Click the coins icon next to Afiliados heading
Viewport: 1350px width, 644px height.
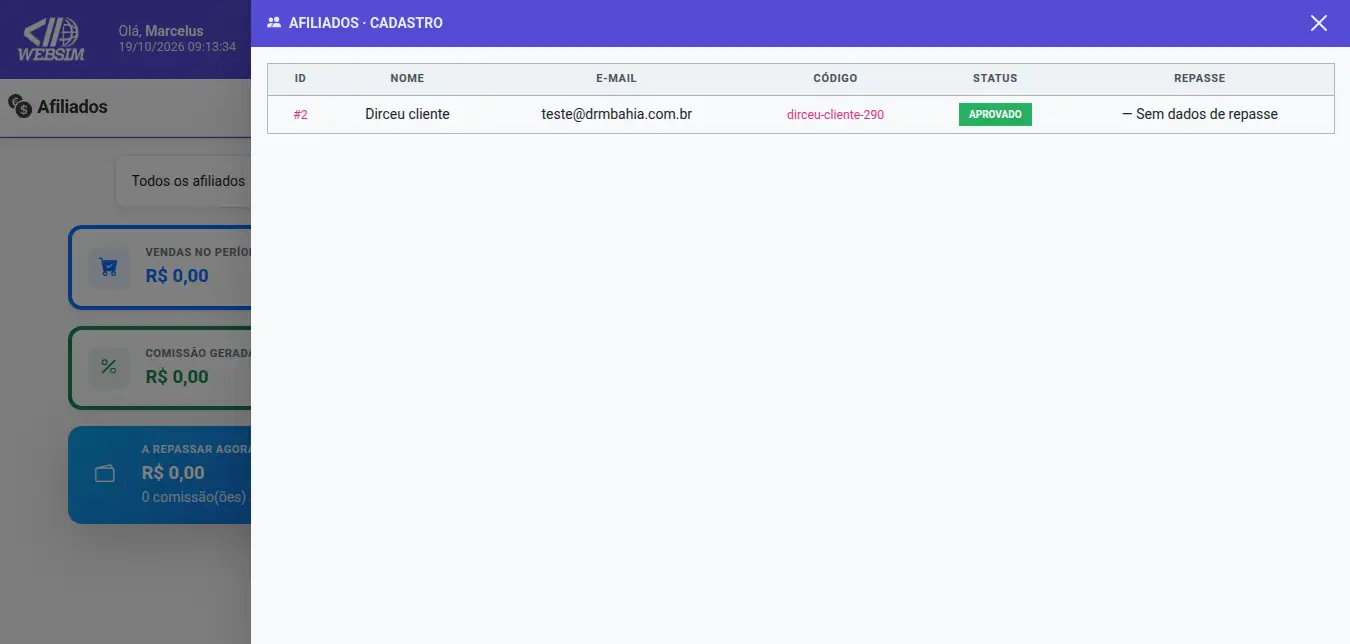[x=20, y=106]
